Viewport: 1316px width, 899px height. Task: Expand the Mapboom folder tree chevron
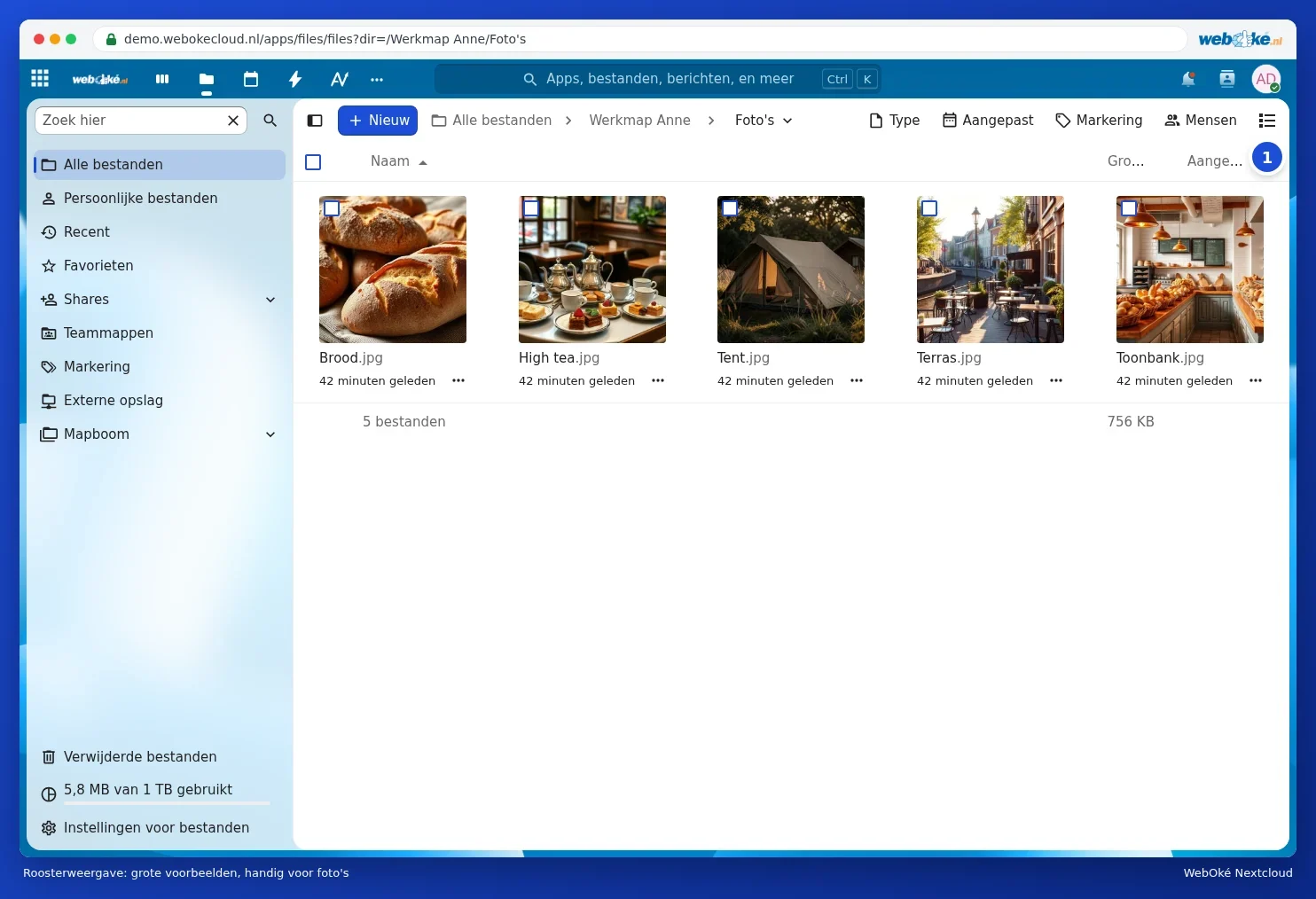coord(270,434)
